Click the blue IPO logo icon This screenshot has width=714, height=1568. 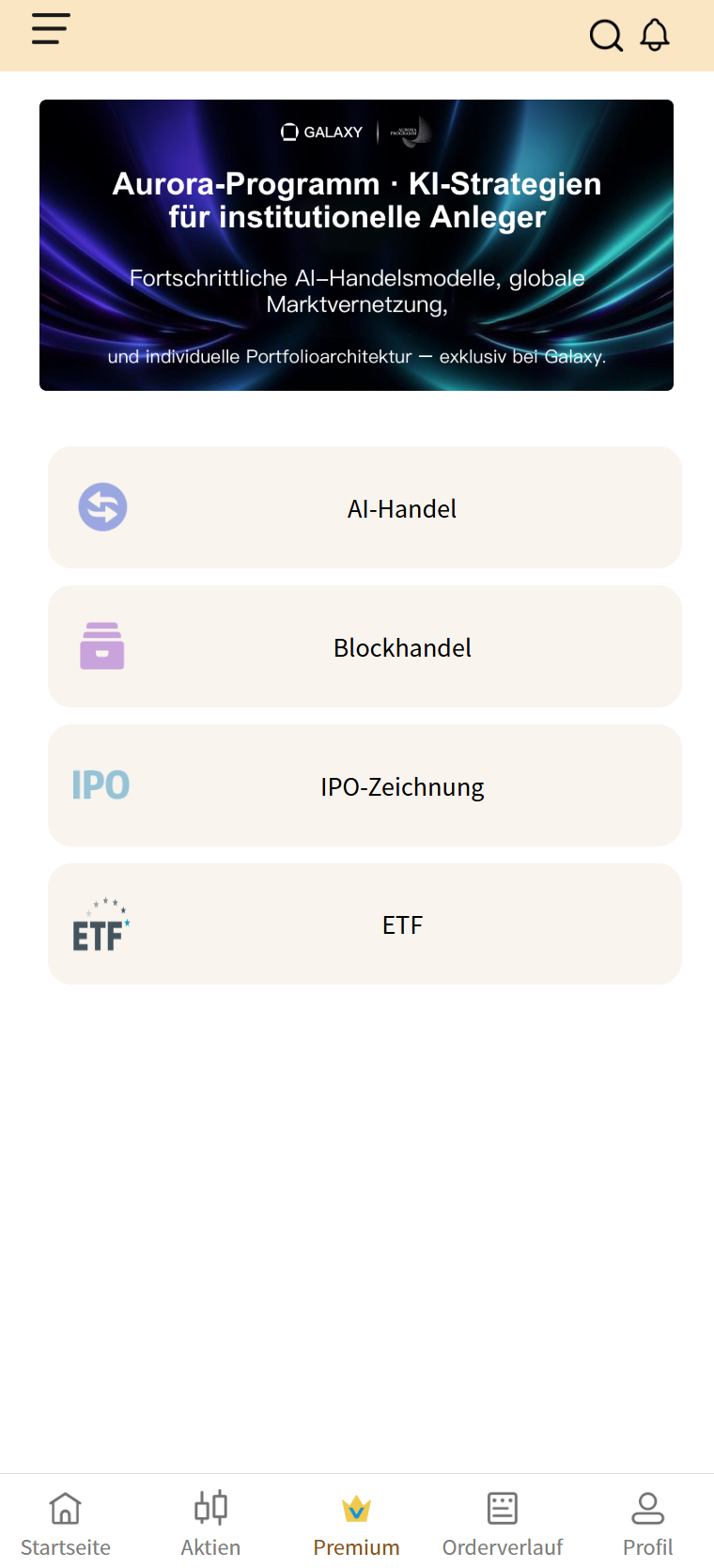point(101,785)
